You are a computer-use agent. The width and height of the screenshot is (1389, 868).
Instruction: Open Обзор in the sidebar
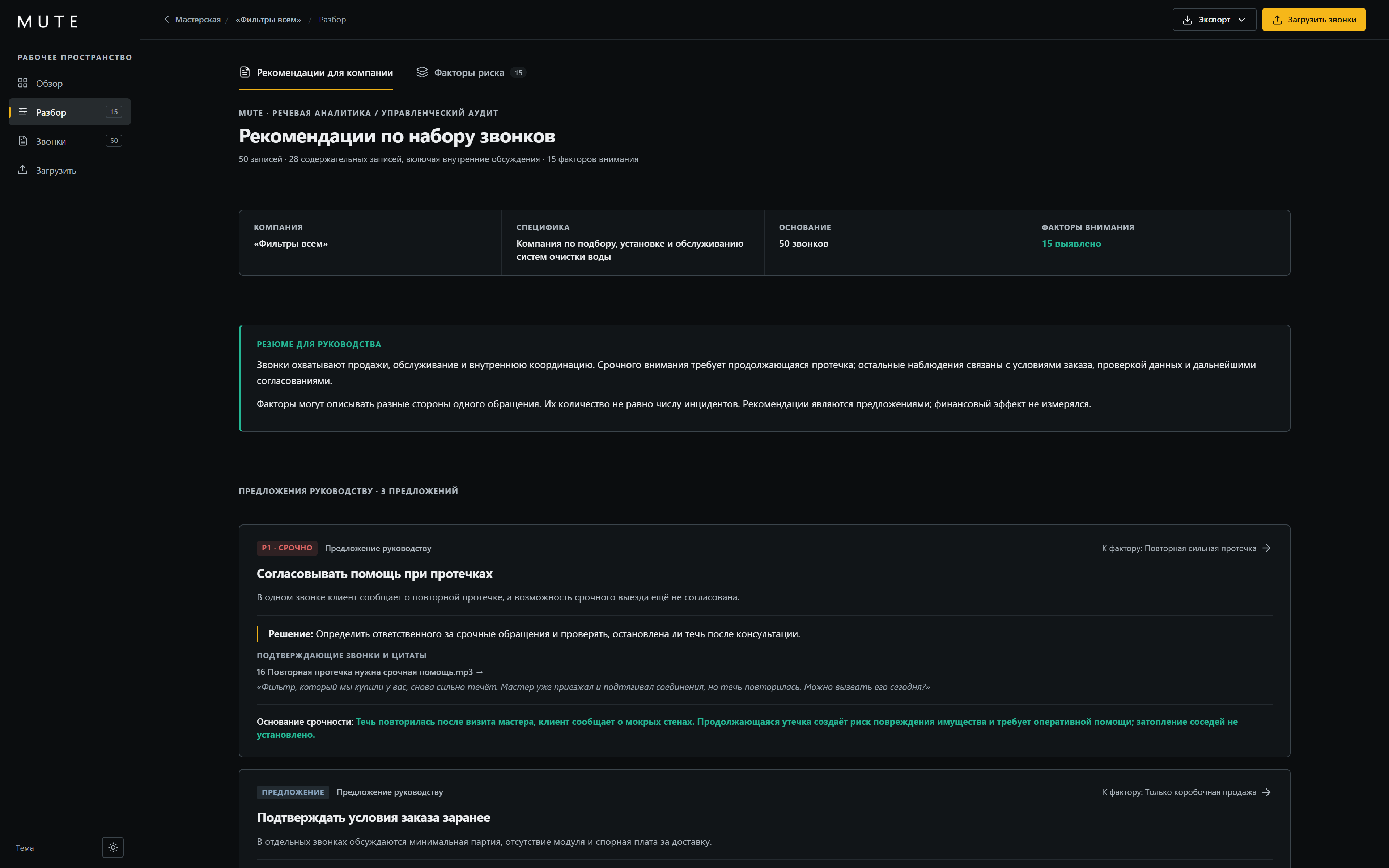[69, 83]
